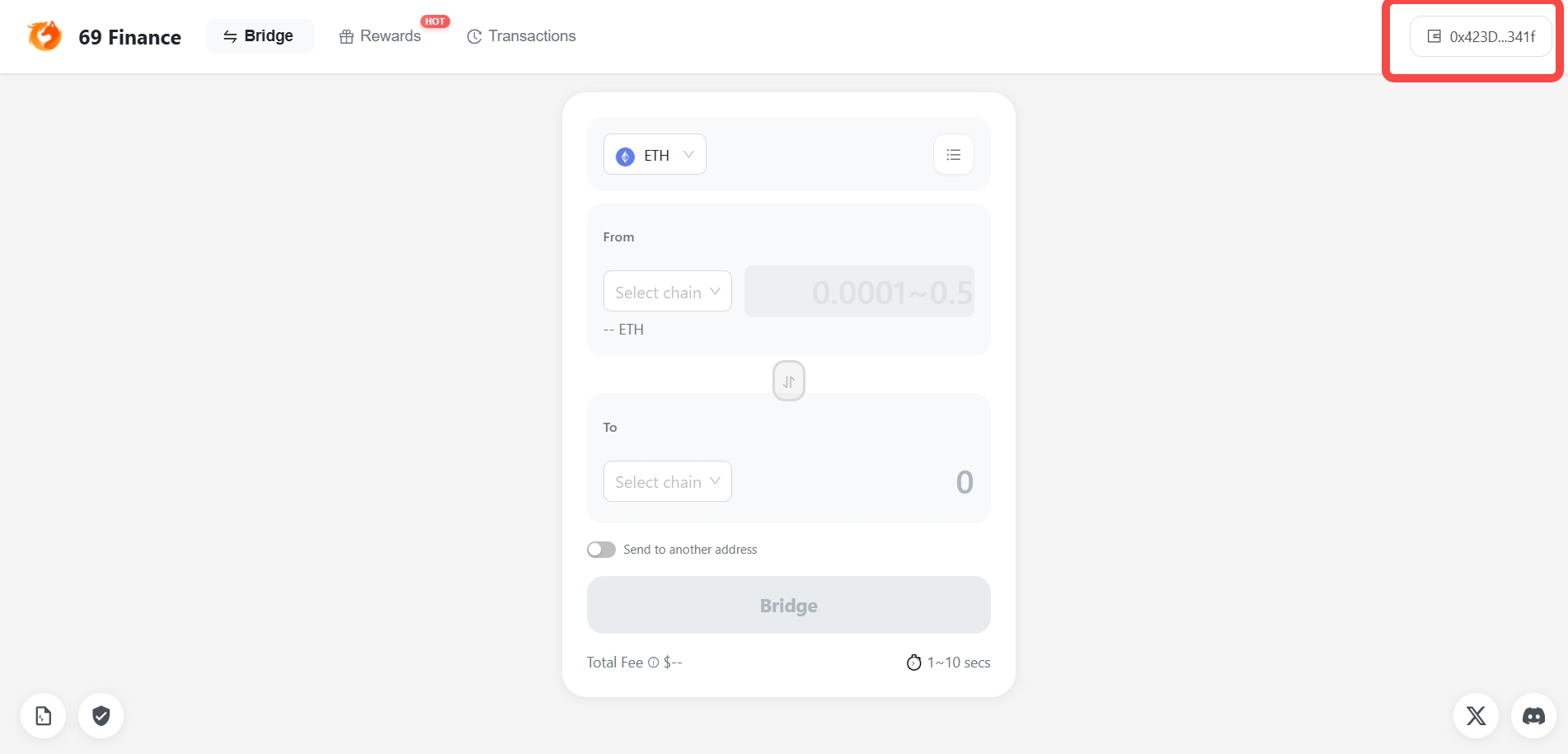Image resolution: width=1568 pixels, height=754 pixels.
Task: Toggle Send to another address switch
Action: click(x=601, y=550)
